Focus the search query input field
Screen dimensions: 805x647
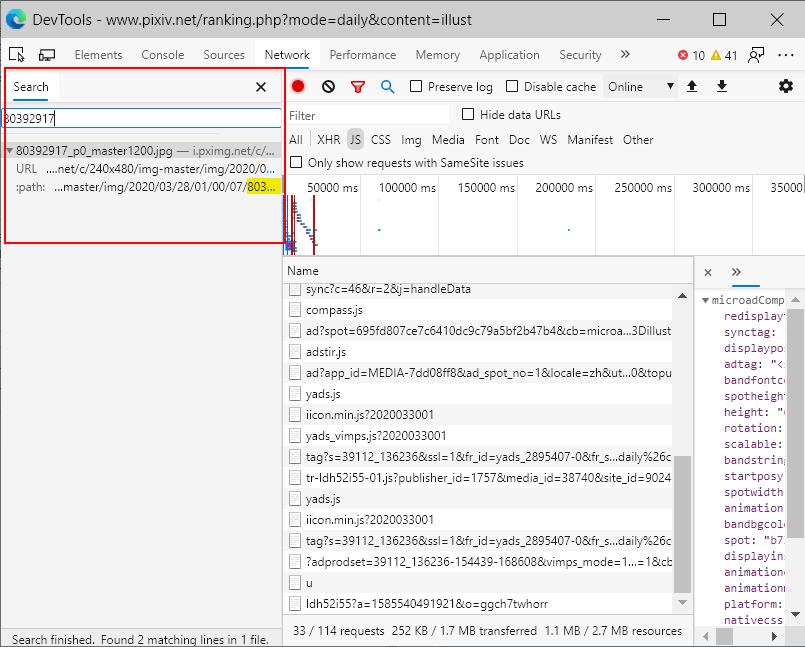pos(142,118)
